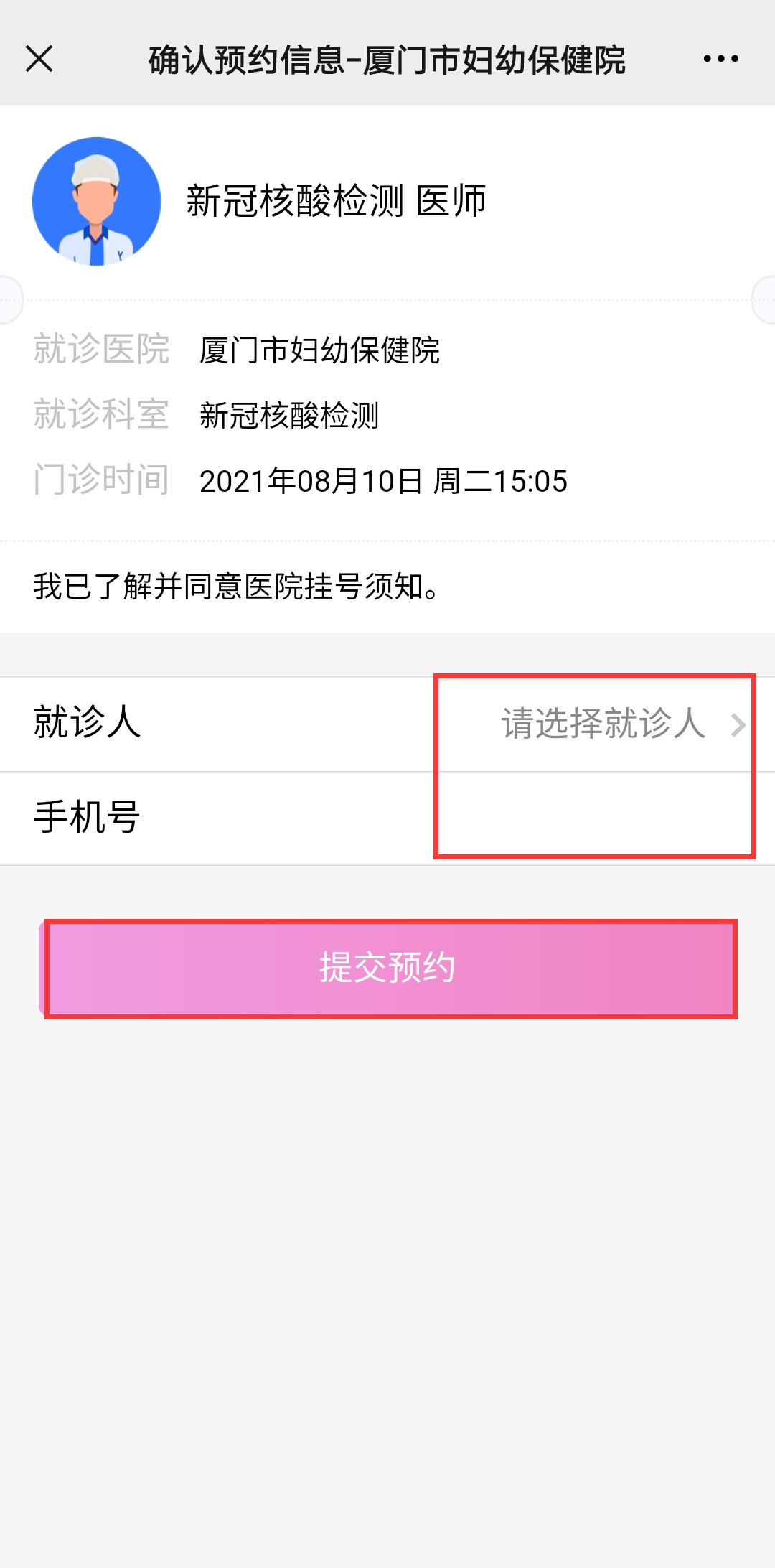
Task: Select the hospital value 厦门市妇幼保健院
Action: [319, 350]
